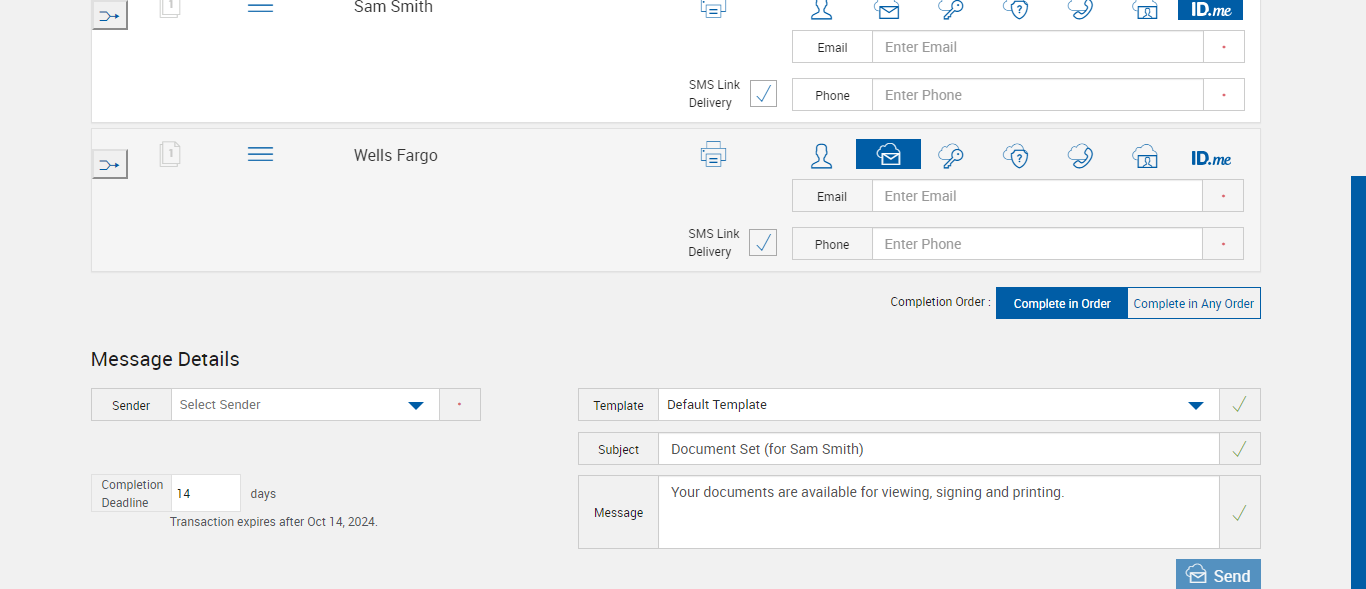The image size is (1366, 589).
Task: Select Complete in Any Order option
Action: tap(1193, 303)
